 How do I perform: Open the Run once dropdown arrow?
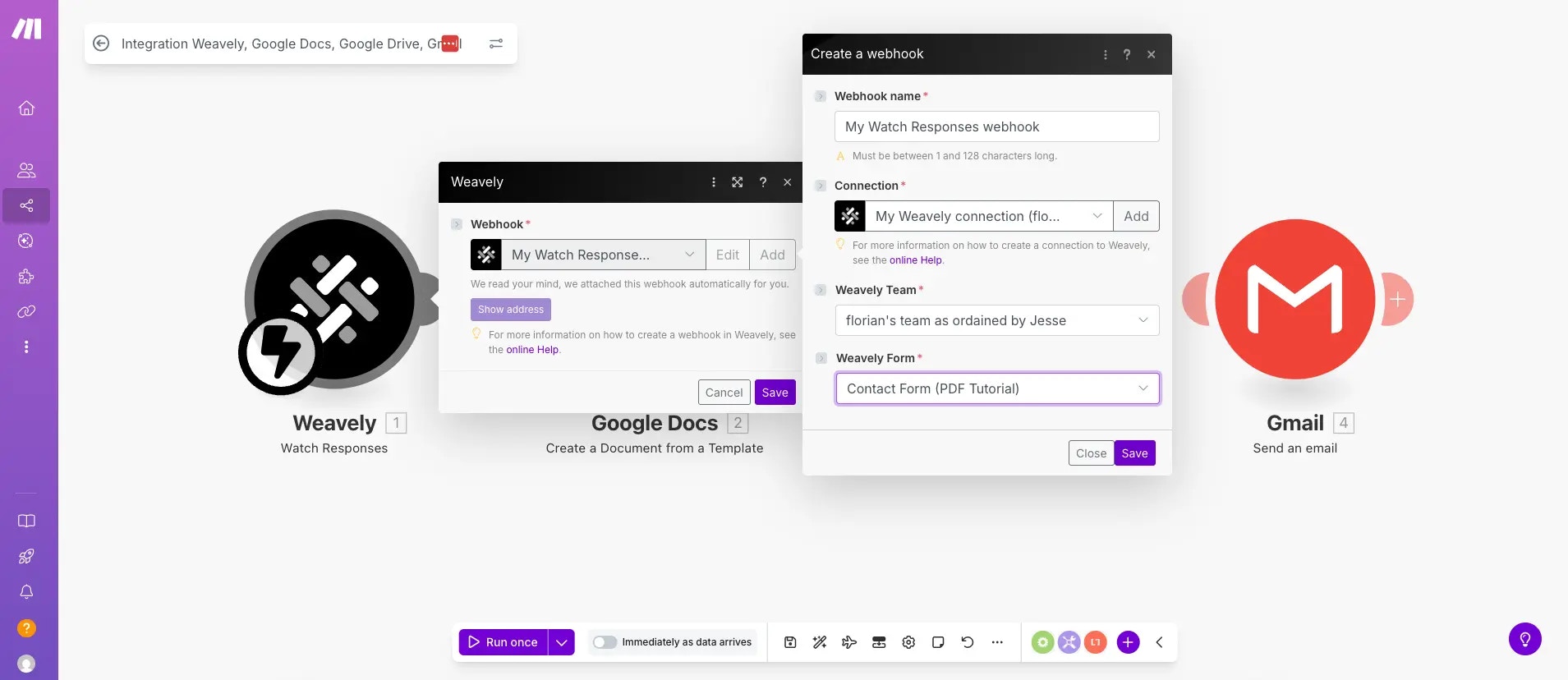coord(561,642)
